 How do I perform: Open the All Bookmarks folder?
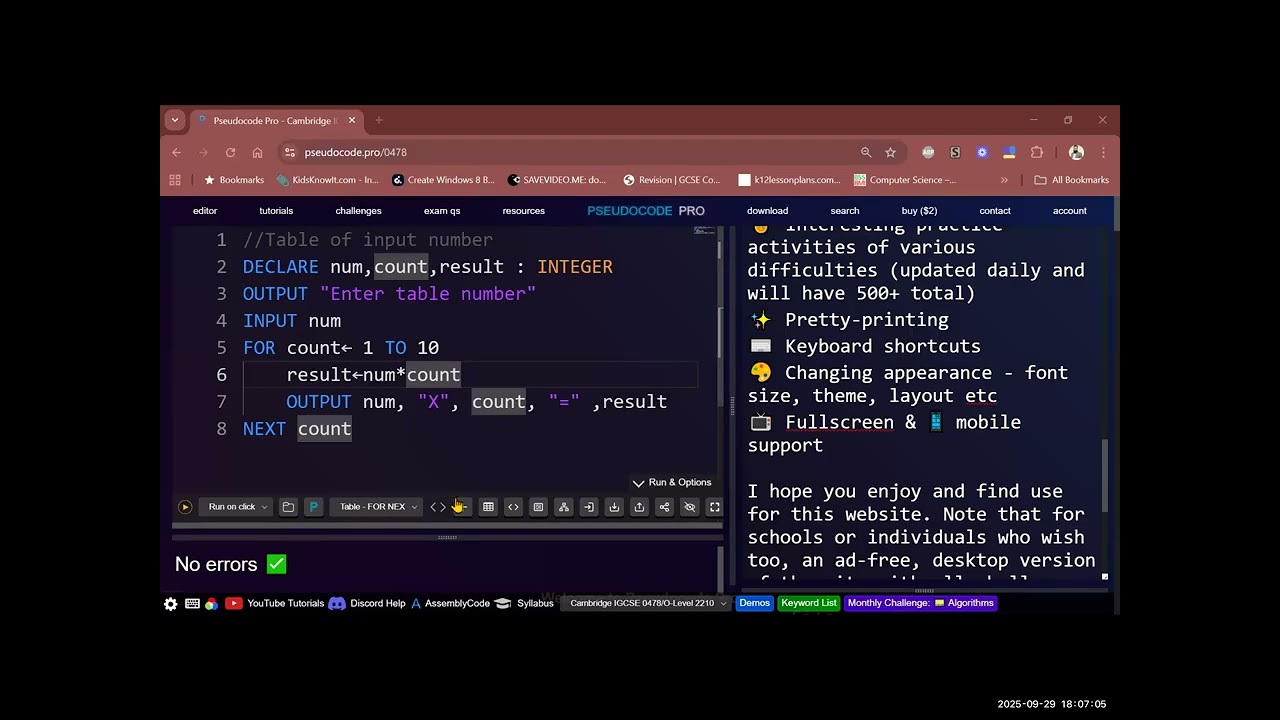pos(1072,181)
